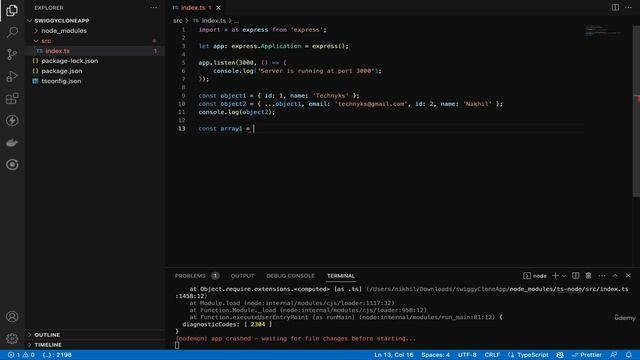
Task: Click the feedback icon in status bar
Action: (613, 355)
